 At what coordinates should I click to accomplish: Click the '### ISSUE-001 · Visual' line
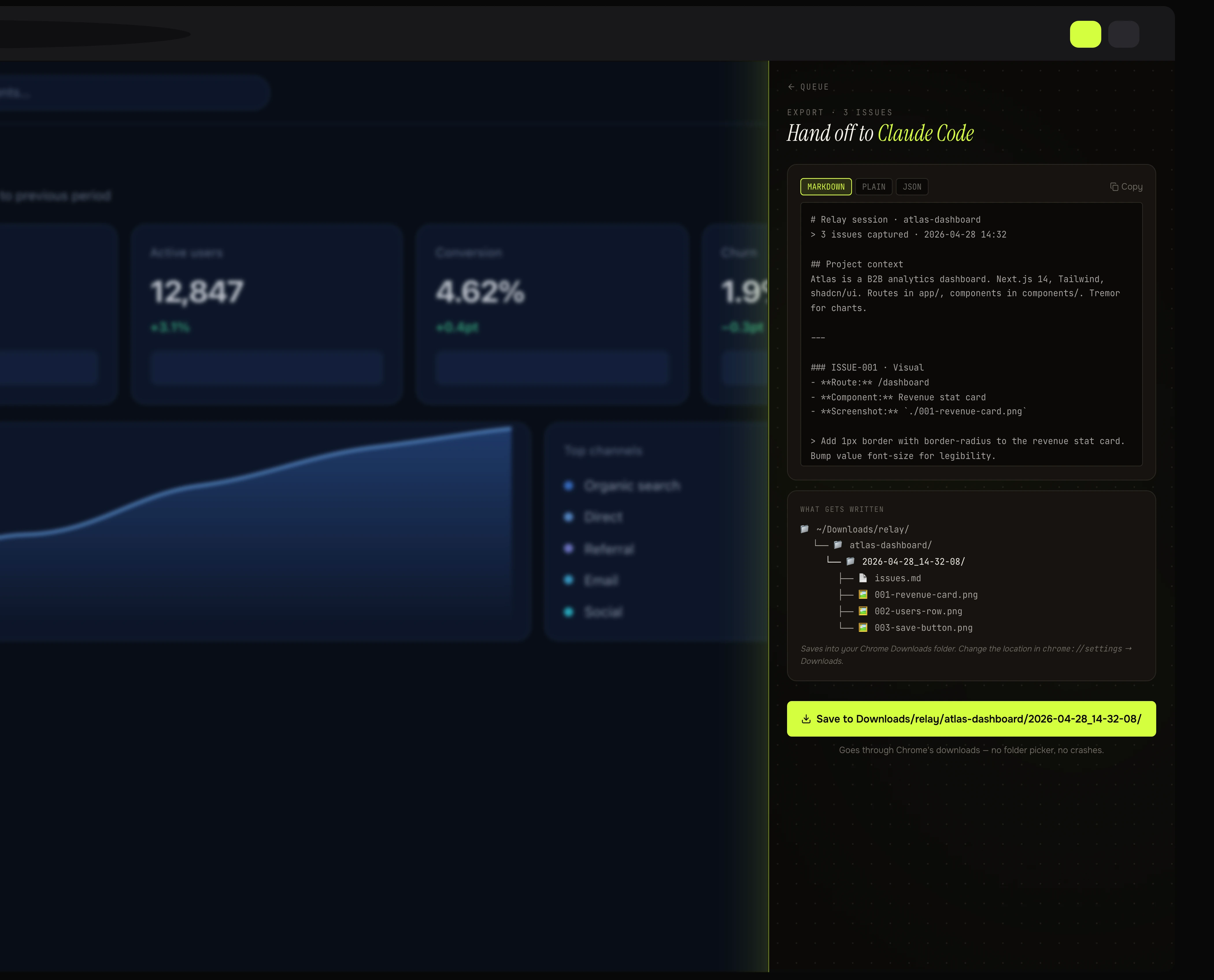(x=867, y=367)
